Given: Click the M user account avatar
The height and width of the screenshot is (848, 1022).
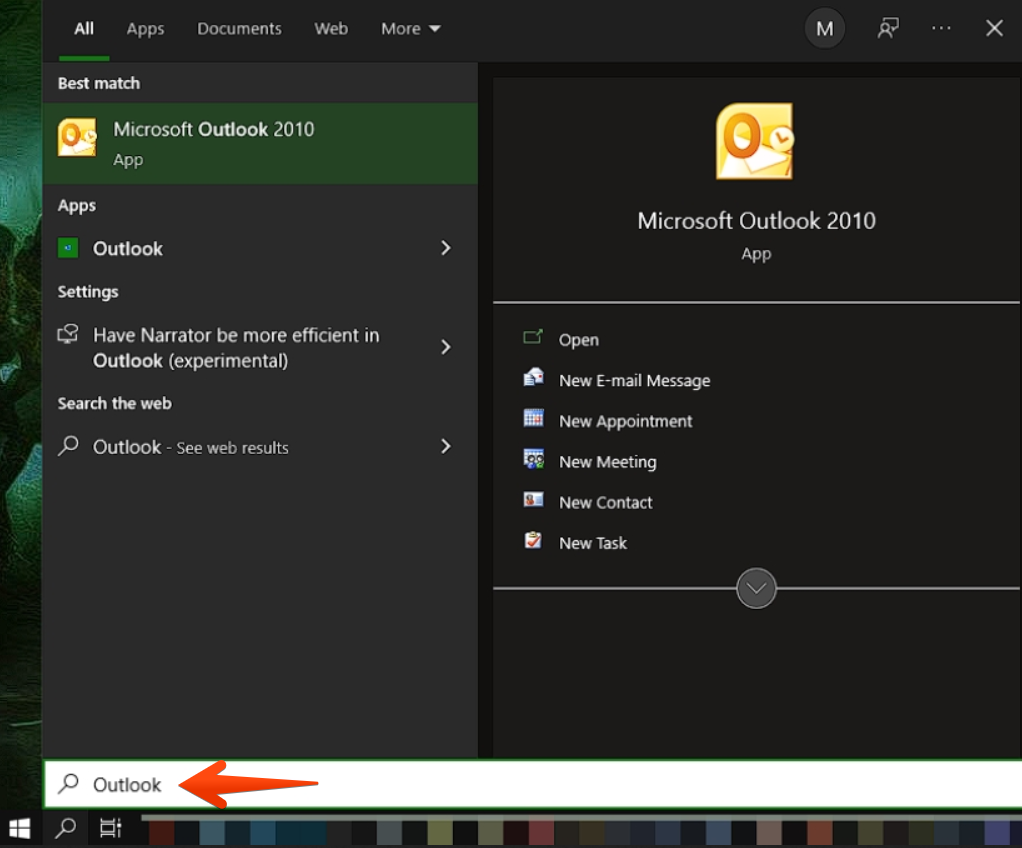Looking at the screenshot, I should [x=824, y=29].
